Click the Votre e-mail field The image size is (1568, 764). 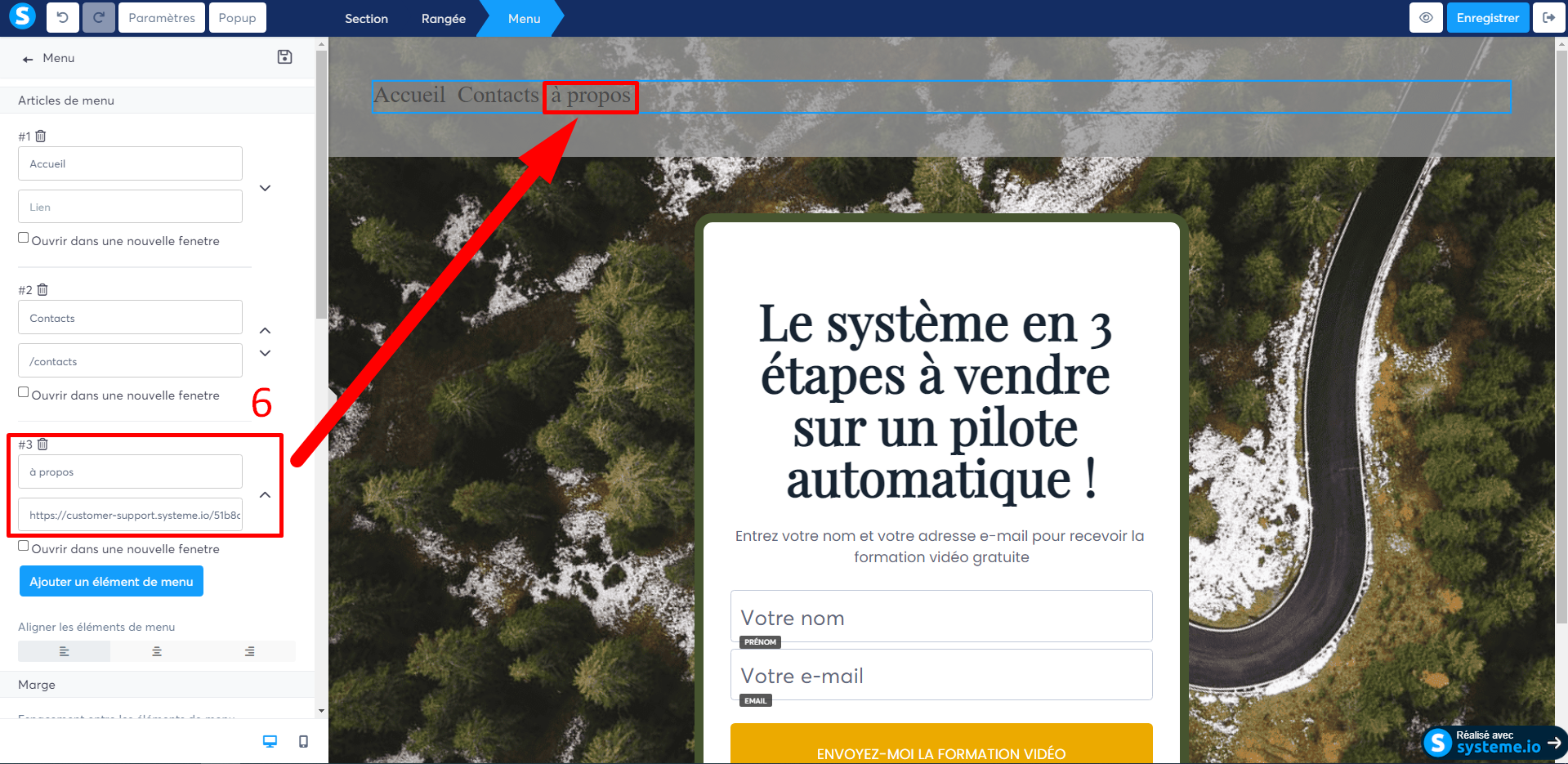pyautogui.click(x=941, y=675)
